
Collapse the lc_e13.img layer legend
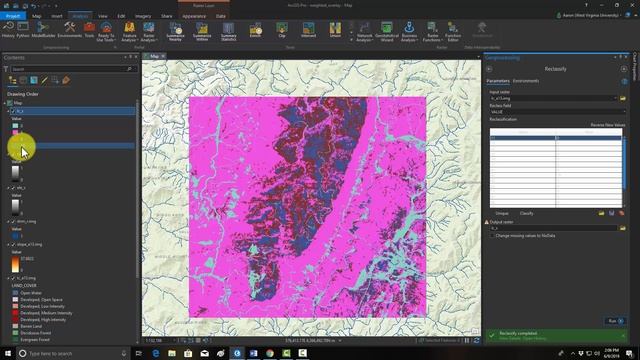point(8,278)
